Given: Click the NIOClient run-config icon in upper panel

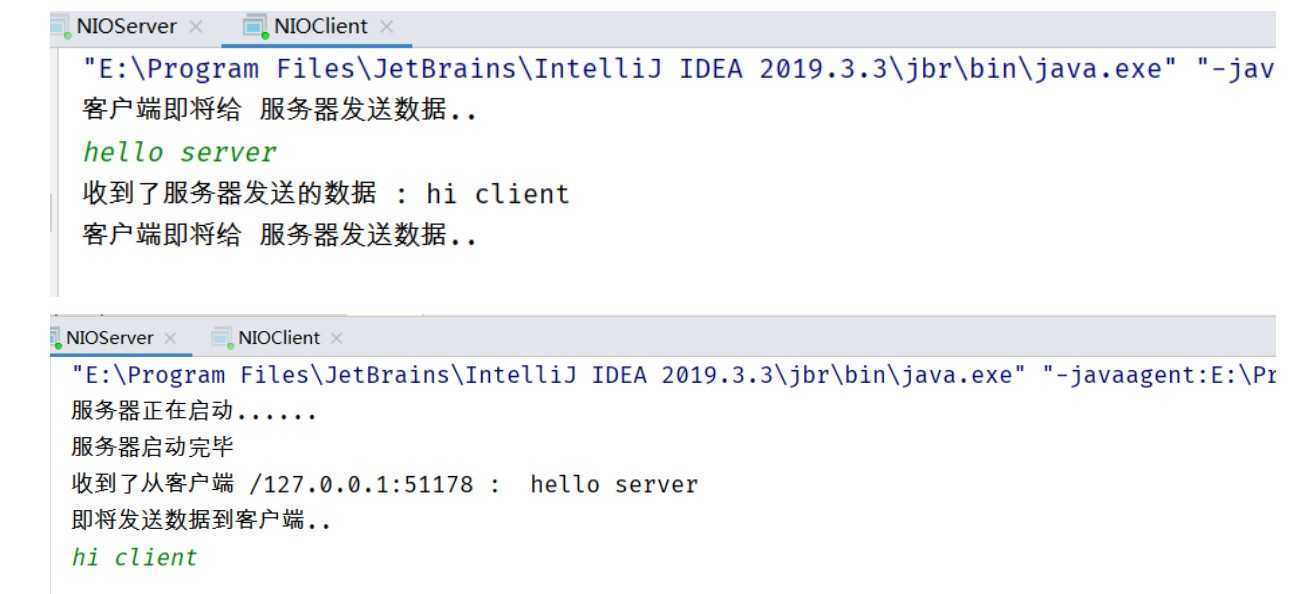Looking at the screenshot, I should point(257,27).
